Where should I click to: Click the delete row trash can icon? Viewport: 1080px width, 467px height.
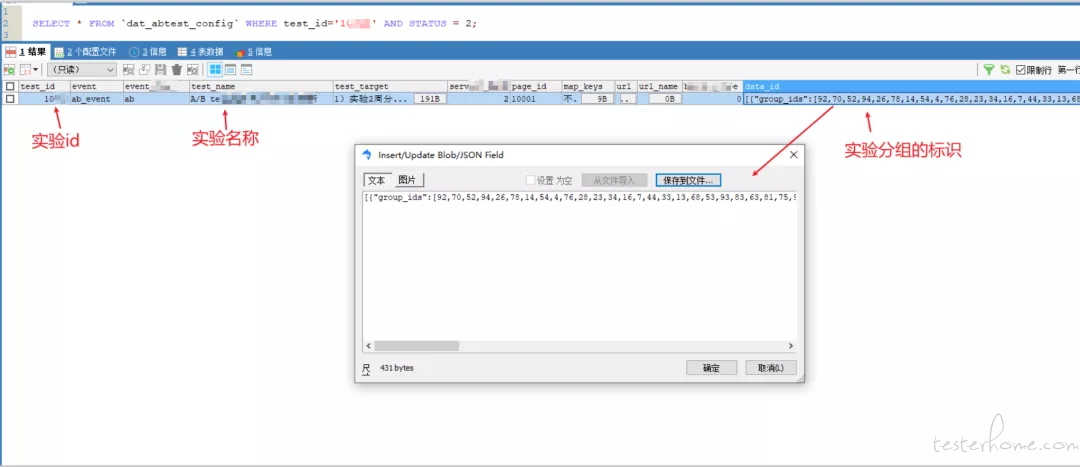pos(177,70)
